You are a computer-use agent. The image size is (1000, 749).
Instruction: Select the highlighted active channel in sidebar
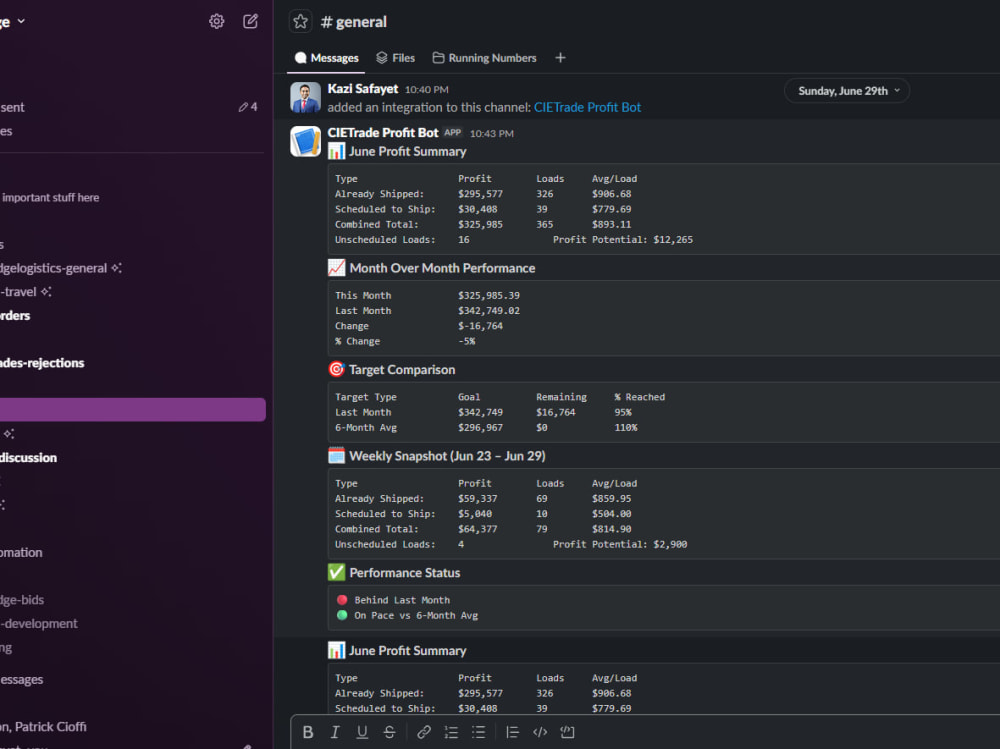tap(133, 410)
